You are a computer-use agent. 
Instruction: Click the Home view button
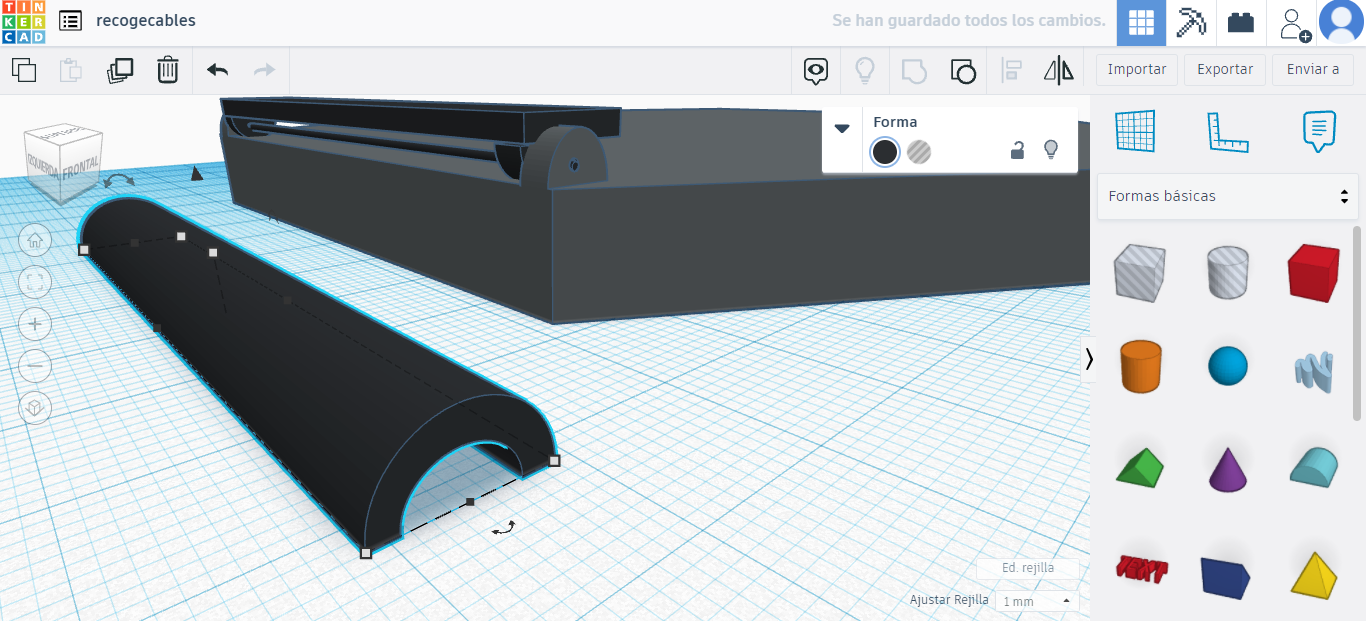pos(35,240)
